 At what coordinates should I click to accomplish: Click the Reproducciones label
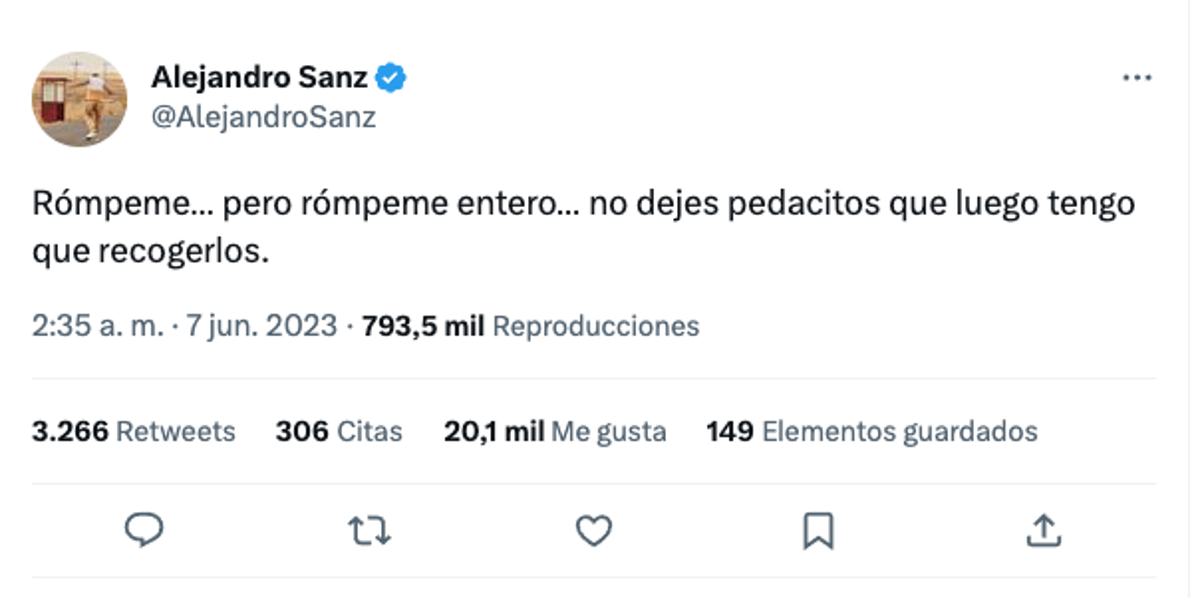pyautogui.click(x=596, y=326)
